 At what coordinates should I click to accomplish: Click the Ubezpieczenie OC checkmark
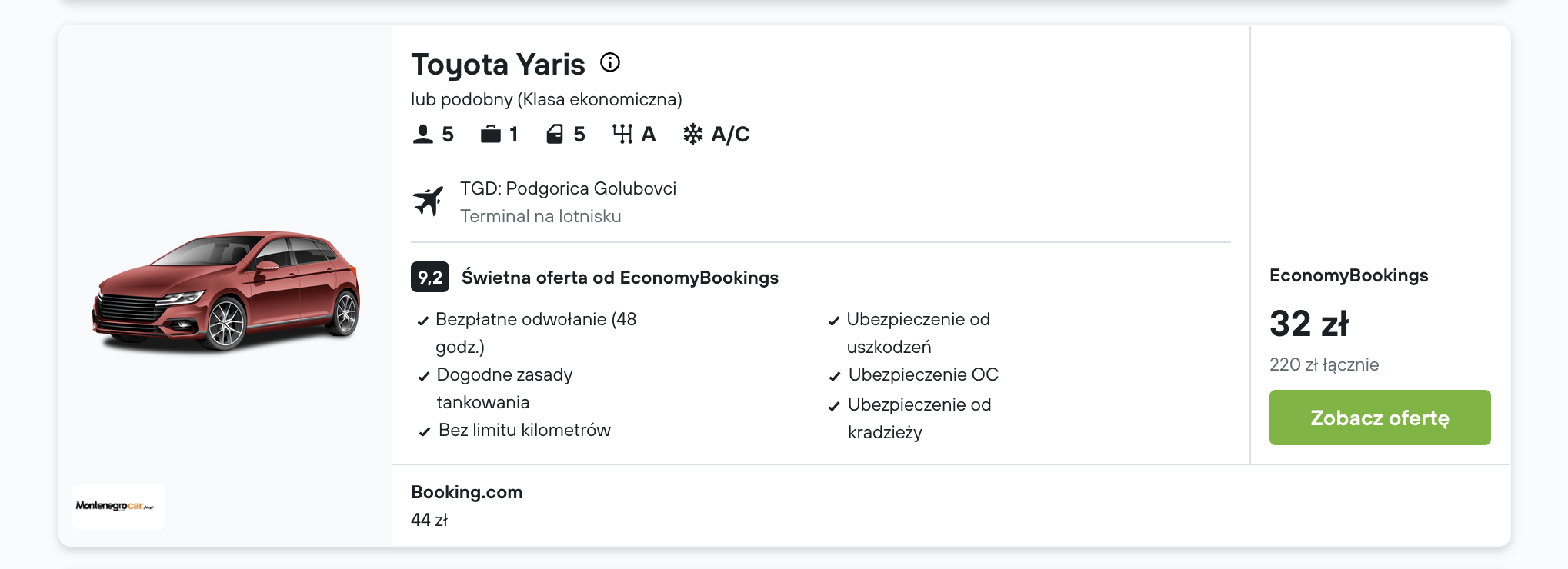point(835,376)
